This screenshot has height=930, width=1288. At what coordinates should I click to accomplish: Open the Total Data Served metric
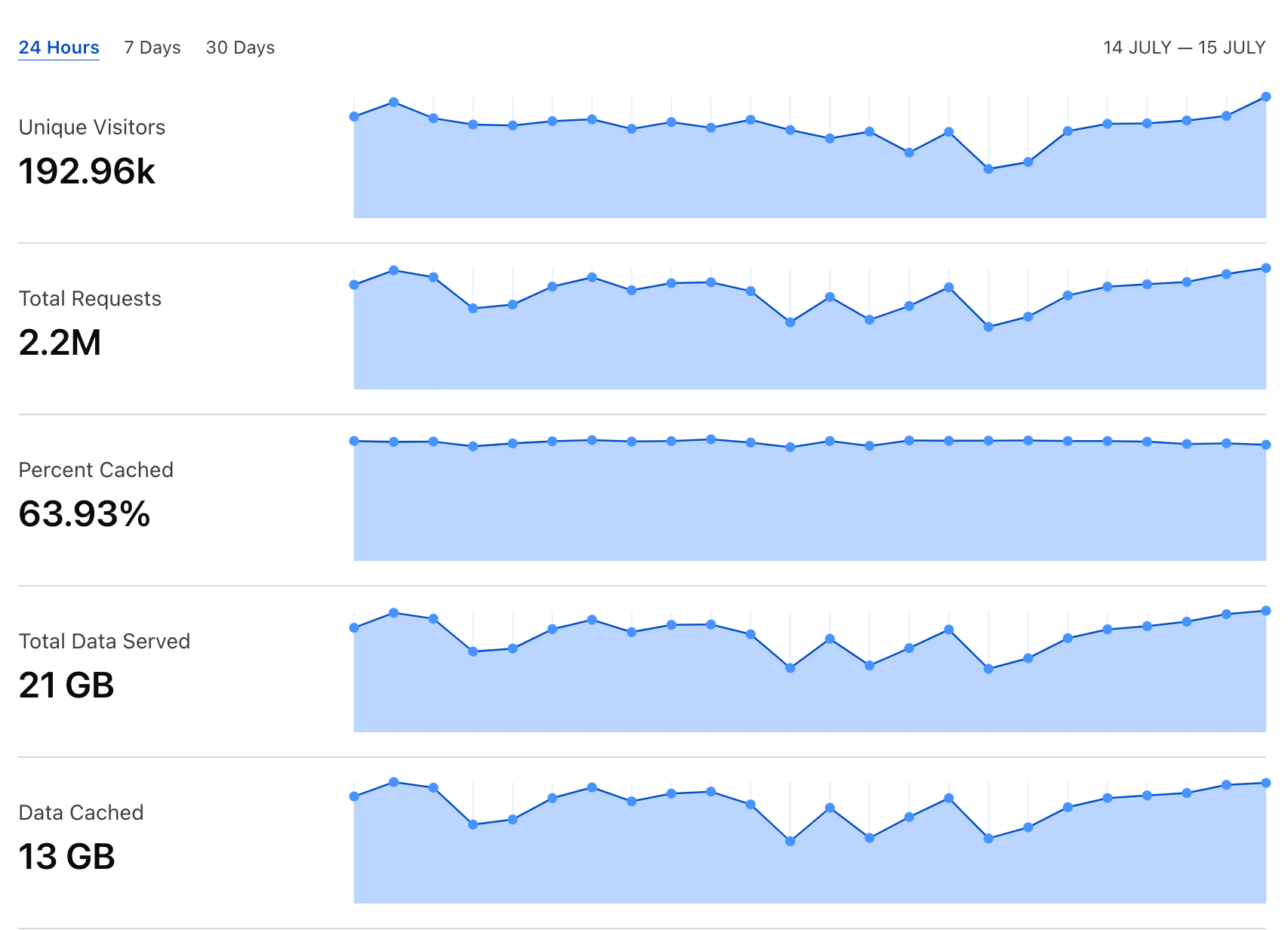pos(104,641)
